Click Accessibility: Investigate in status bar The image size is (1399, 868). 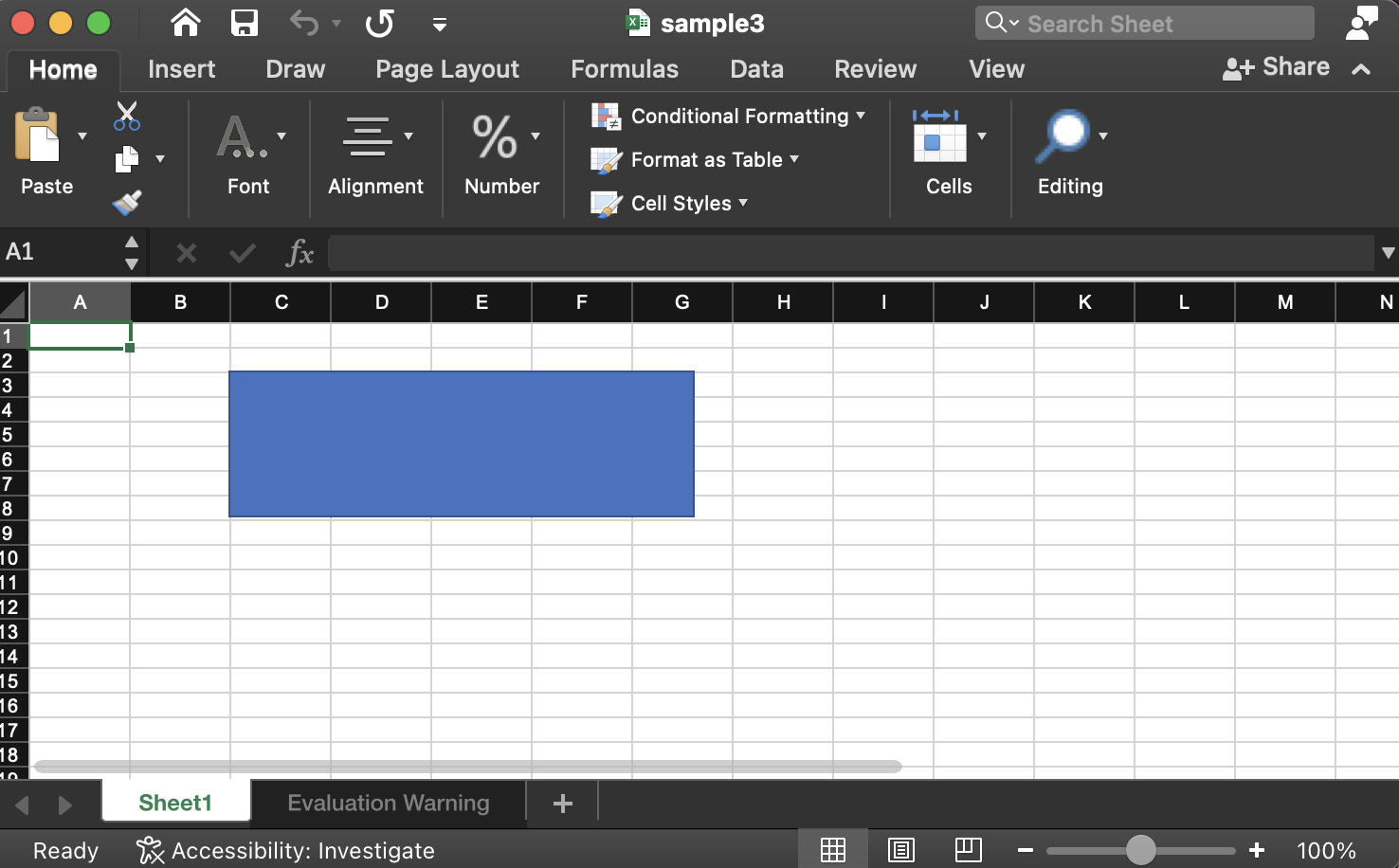(x=285, y=850)
